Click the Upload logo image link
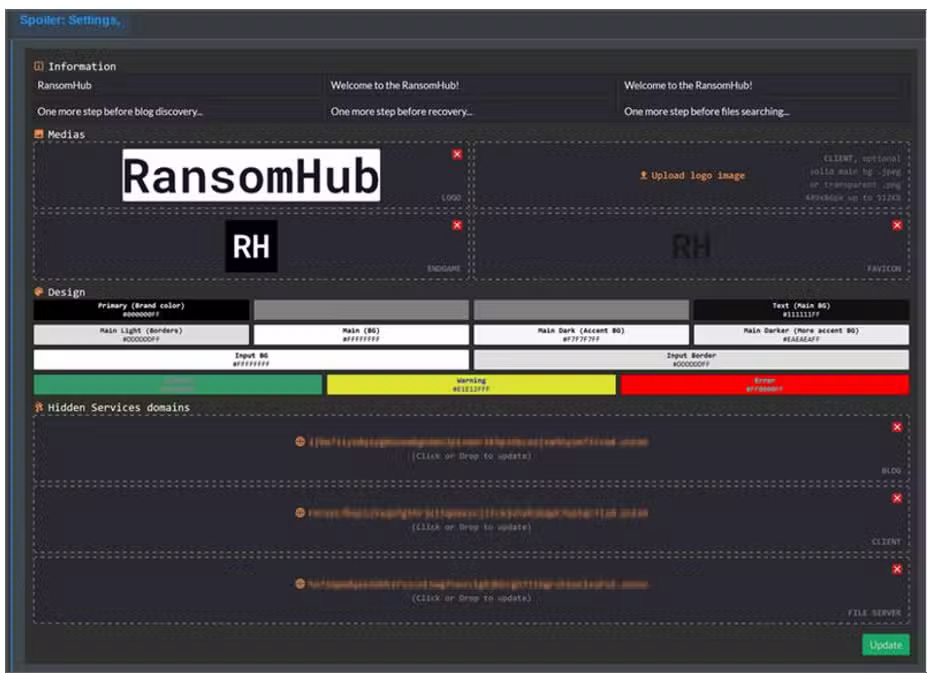The image size is (927, 673). coord(692,176)
